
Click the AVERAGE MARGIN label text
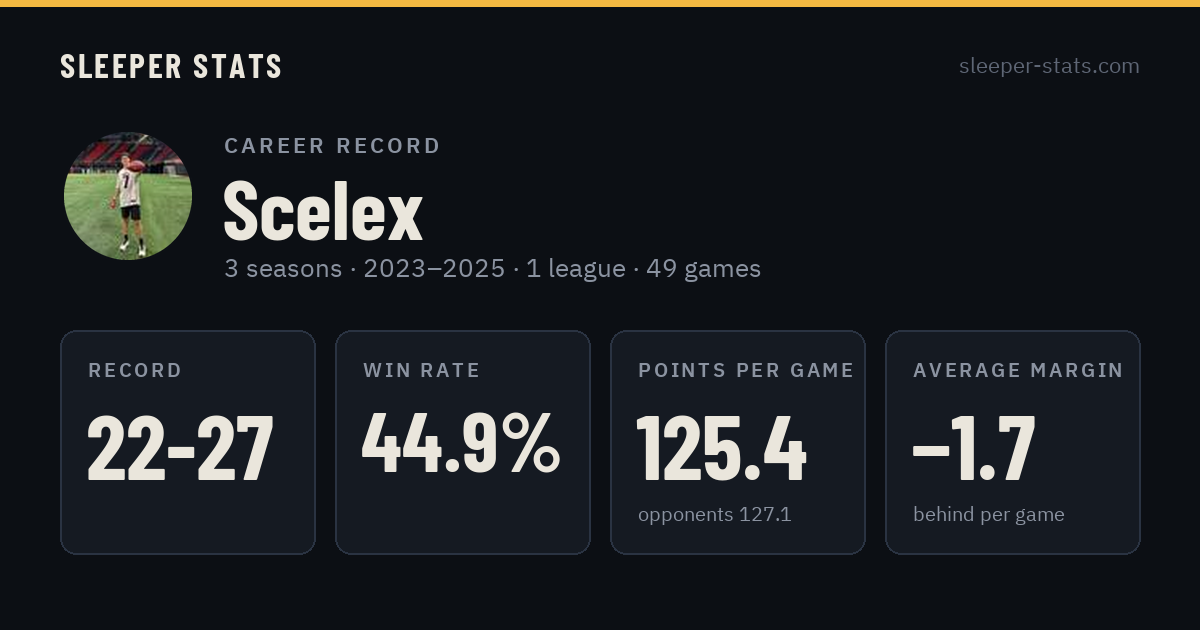click(1018, 370)
